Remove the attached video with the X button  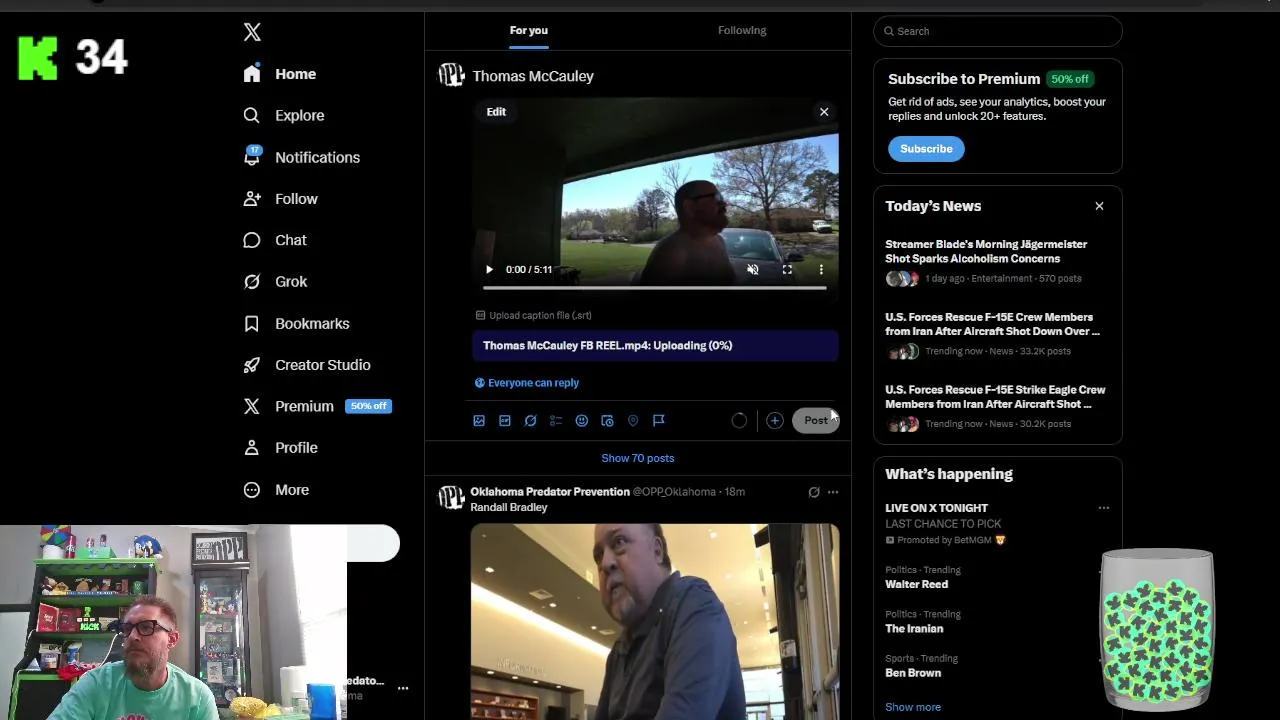pyautogui.click(x=824, y=112)
